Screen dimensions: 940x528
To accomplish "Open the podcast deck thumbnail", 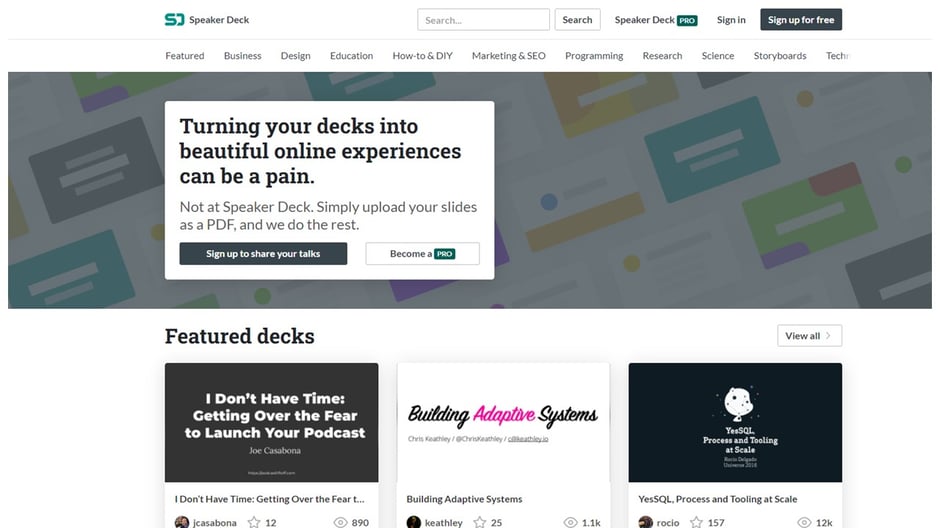I will pos(272,423).
